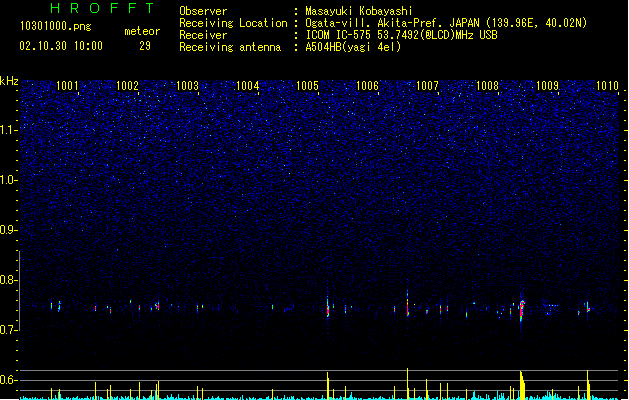Viewport: 629px width, 400px height.
Task: Click the ICOM IC-575 receiver value
Action: [401, 35]
